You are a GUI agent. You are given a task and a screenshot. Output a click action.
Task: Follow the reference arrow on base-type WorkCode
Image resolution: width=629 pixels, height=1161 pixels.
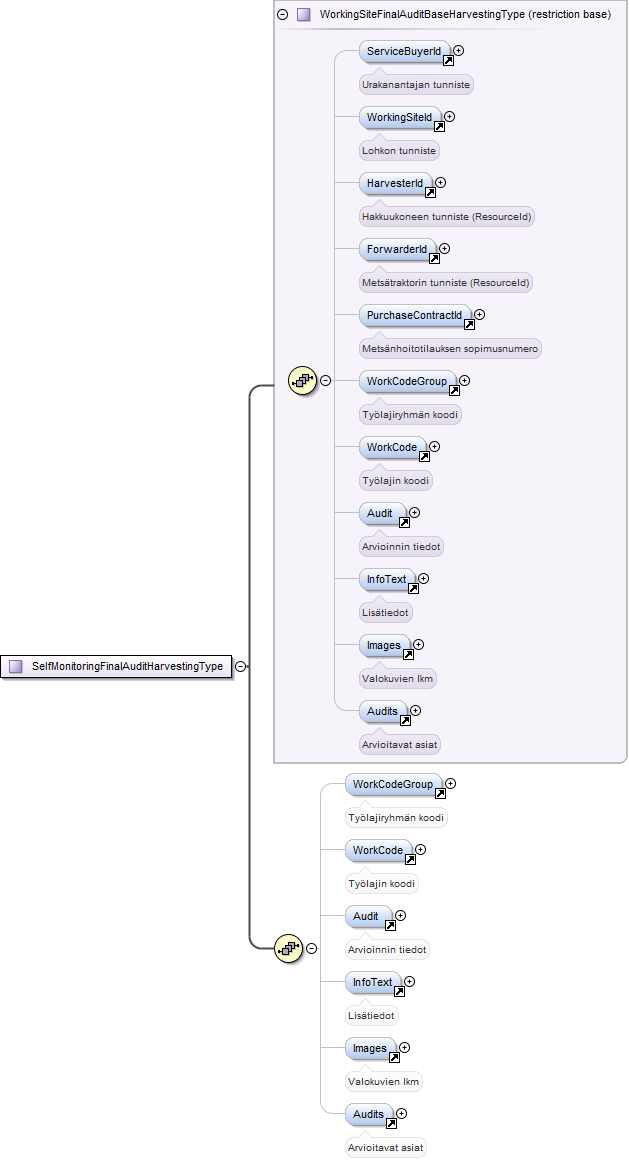click(x=425, y=456)
